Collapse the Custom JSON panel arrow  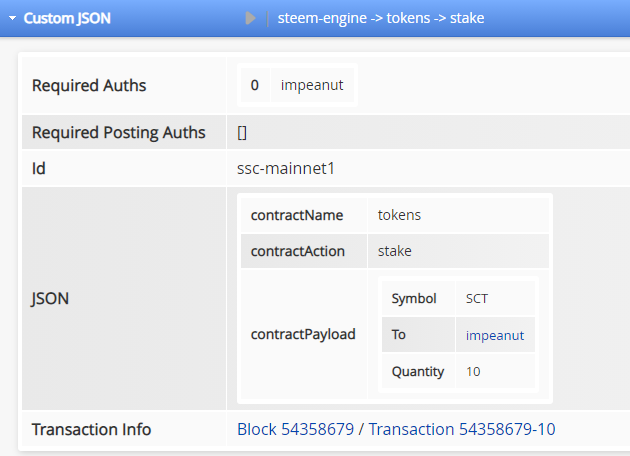click(12, 18)
